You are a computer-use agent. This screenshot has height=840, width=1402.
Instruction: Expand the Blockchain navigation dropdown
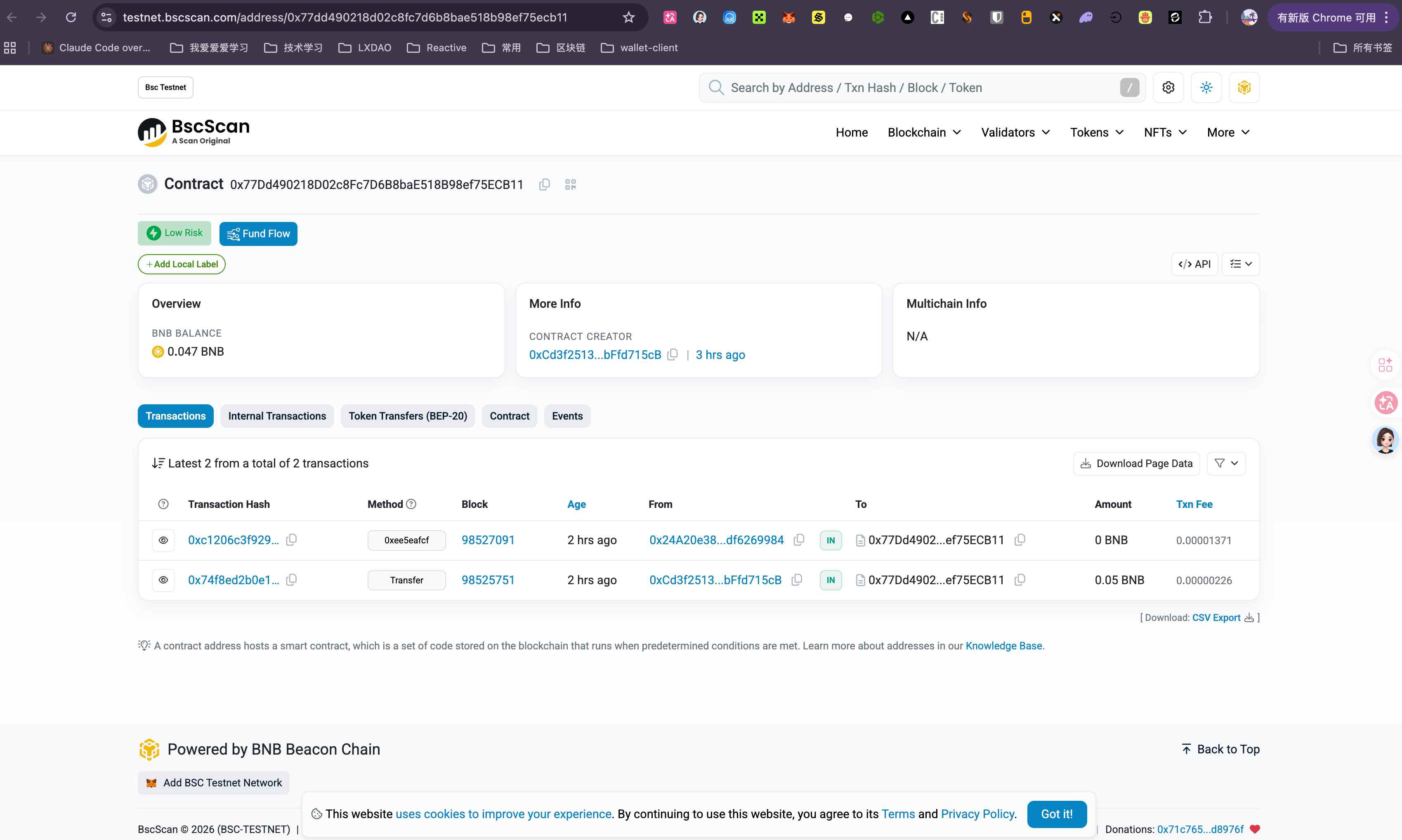point(924,132)
